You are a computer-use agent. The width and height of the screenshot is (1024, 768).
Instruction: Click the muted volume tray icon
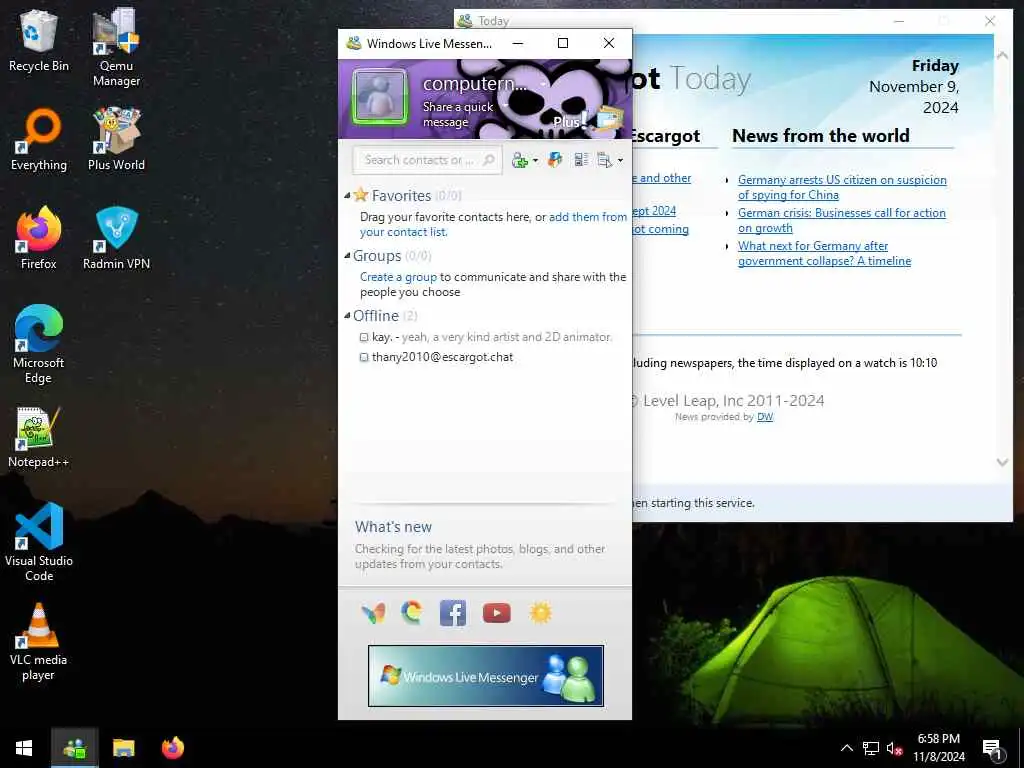(x=895, y=748)
